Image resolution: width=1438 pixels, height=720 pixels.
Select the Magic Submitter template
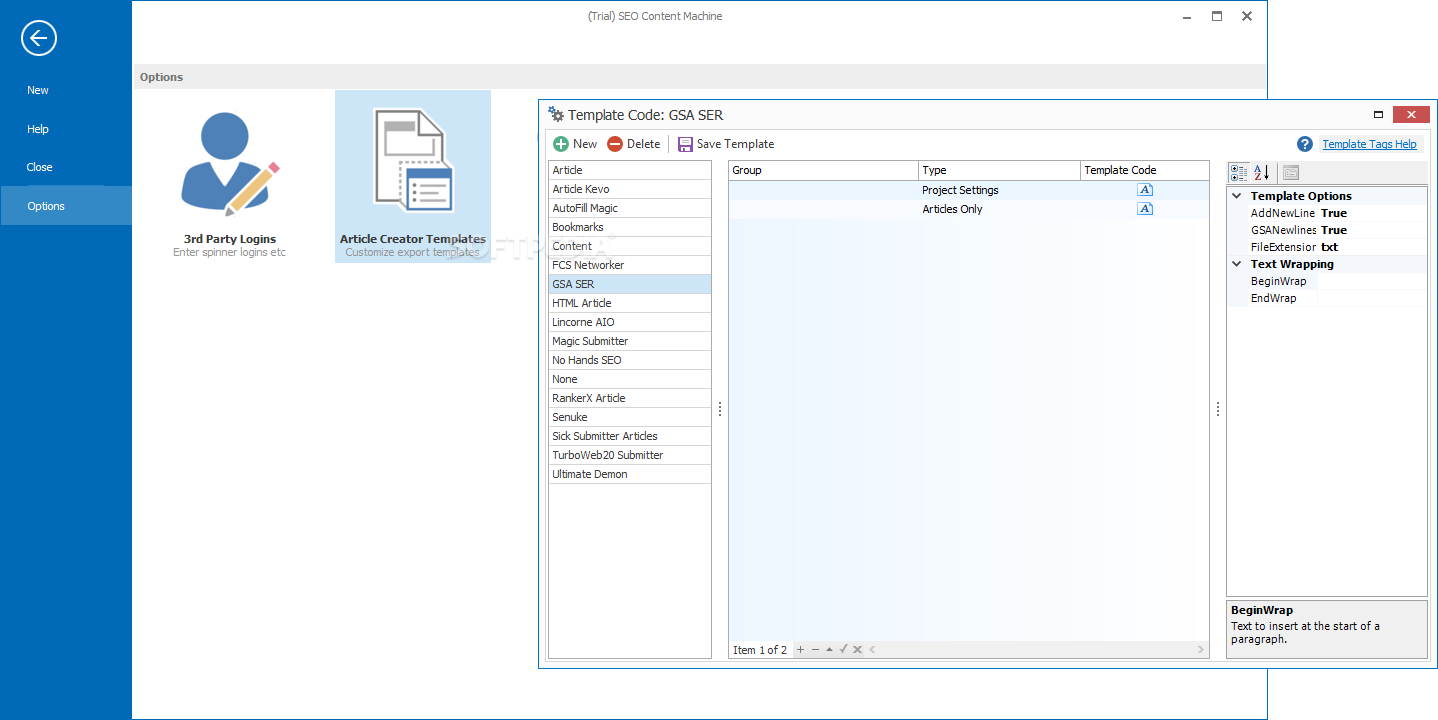click(630, 341)
